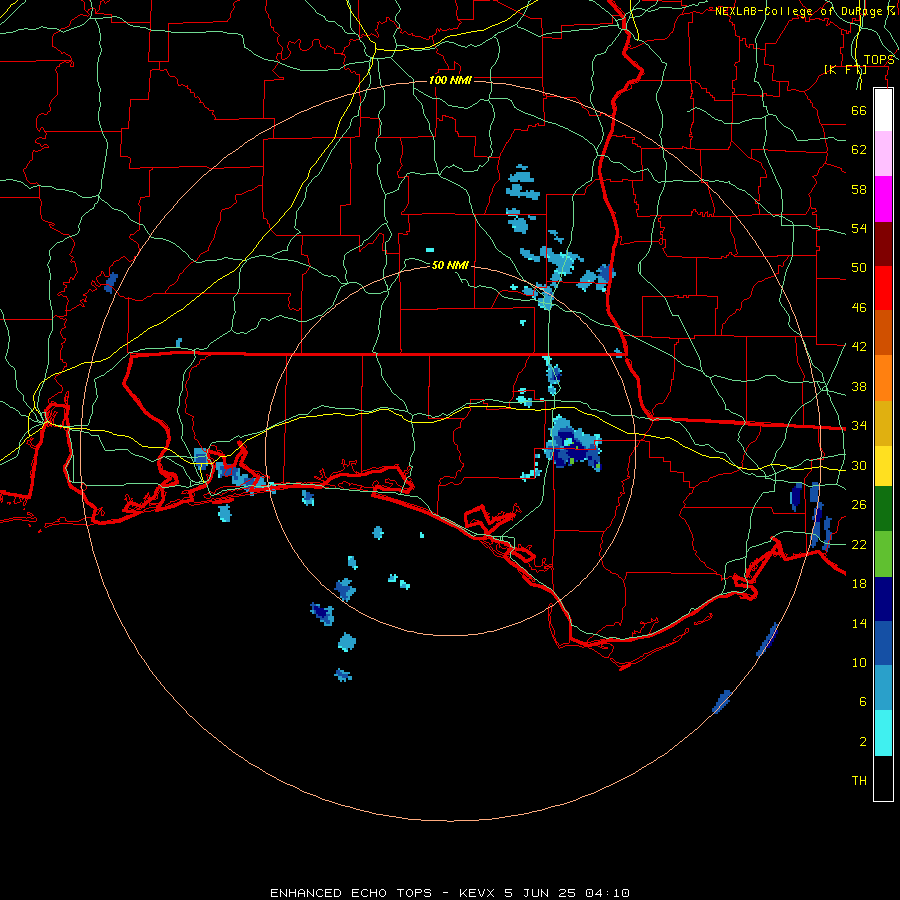Click the "10" legend value

coord(859,662)
